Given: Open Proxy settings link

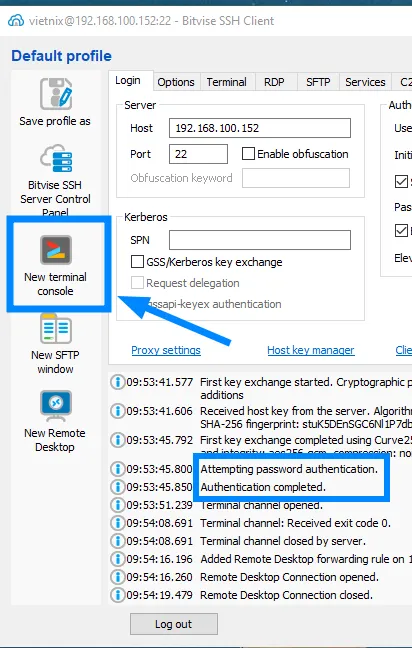Looking at the screenshot, I should coord(166,350).
